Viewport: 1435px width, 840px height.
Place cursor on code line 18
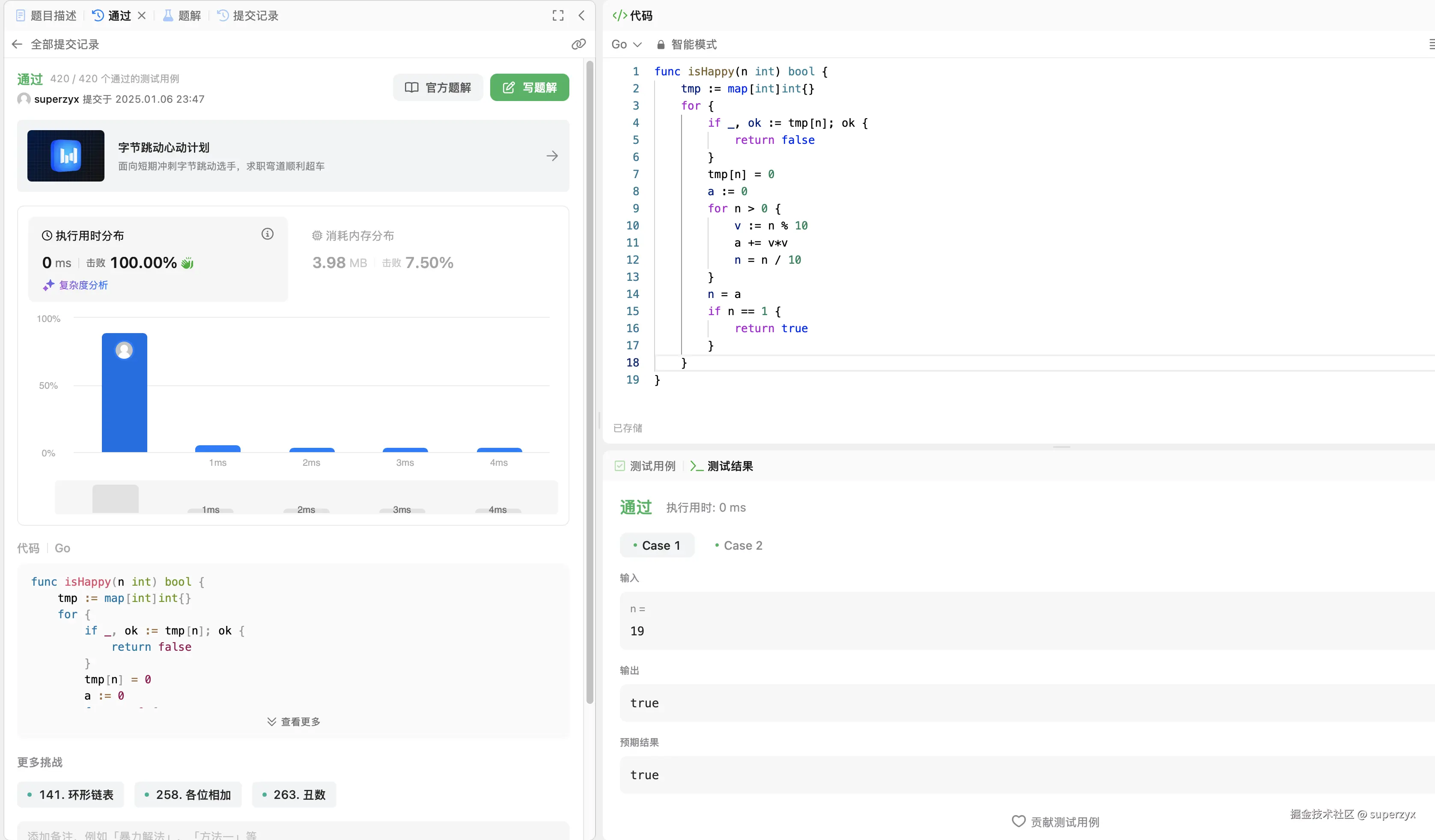[x=1045, y=362]
